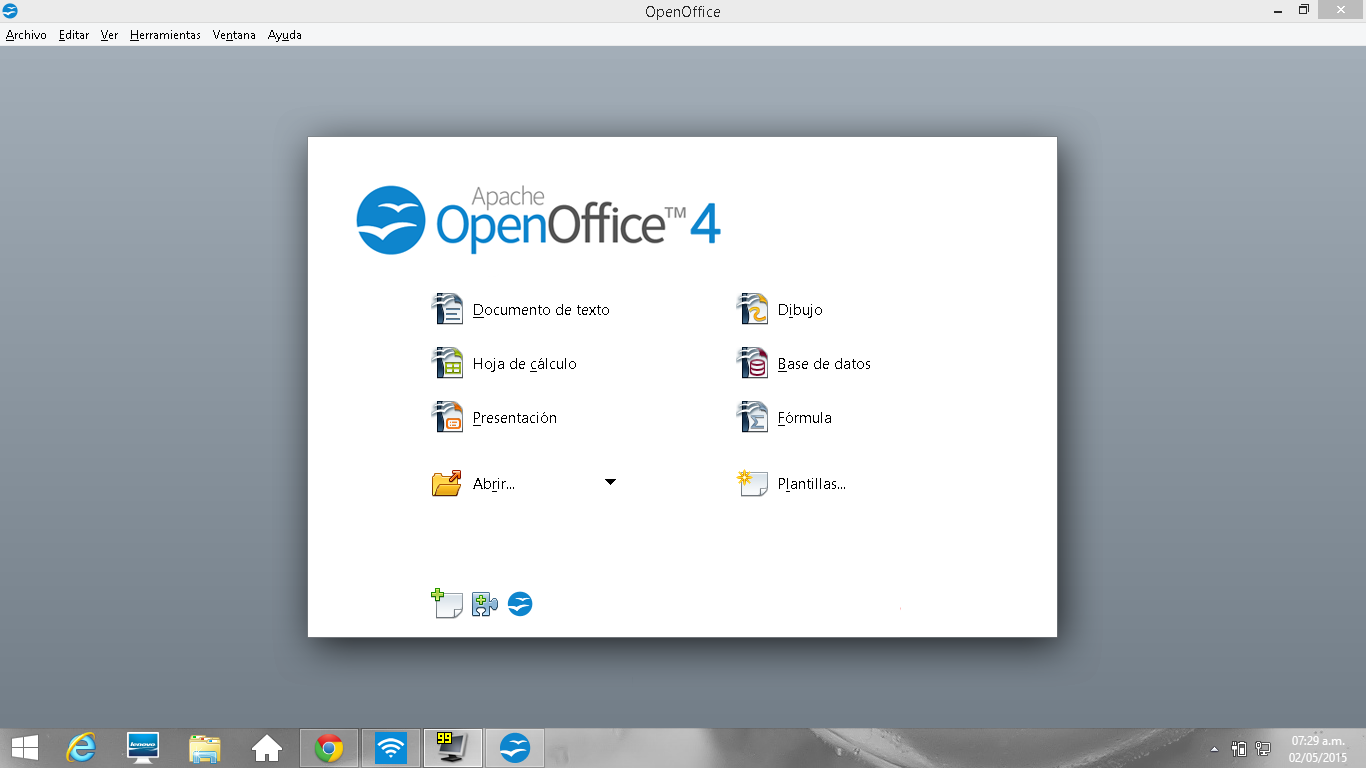The width and height of the screenshot is (1366, 768).
Task: Click the network tray icon
Action: coord(1263,748)
